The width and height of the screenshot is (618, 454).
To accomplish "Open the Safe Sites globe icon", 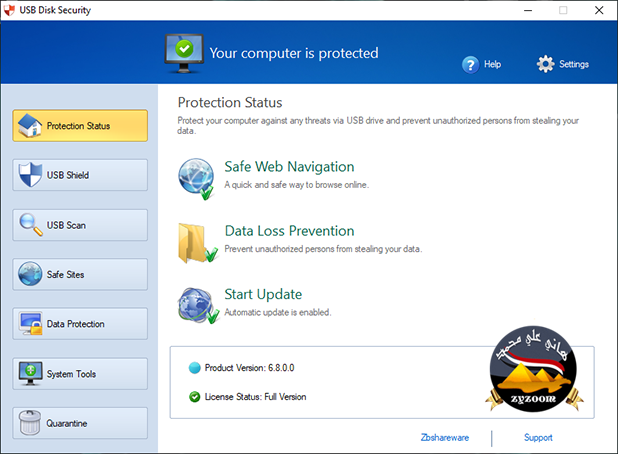I will pos(30,274).
